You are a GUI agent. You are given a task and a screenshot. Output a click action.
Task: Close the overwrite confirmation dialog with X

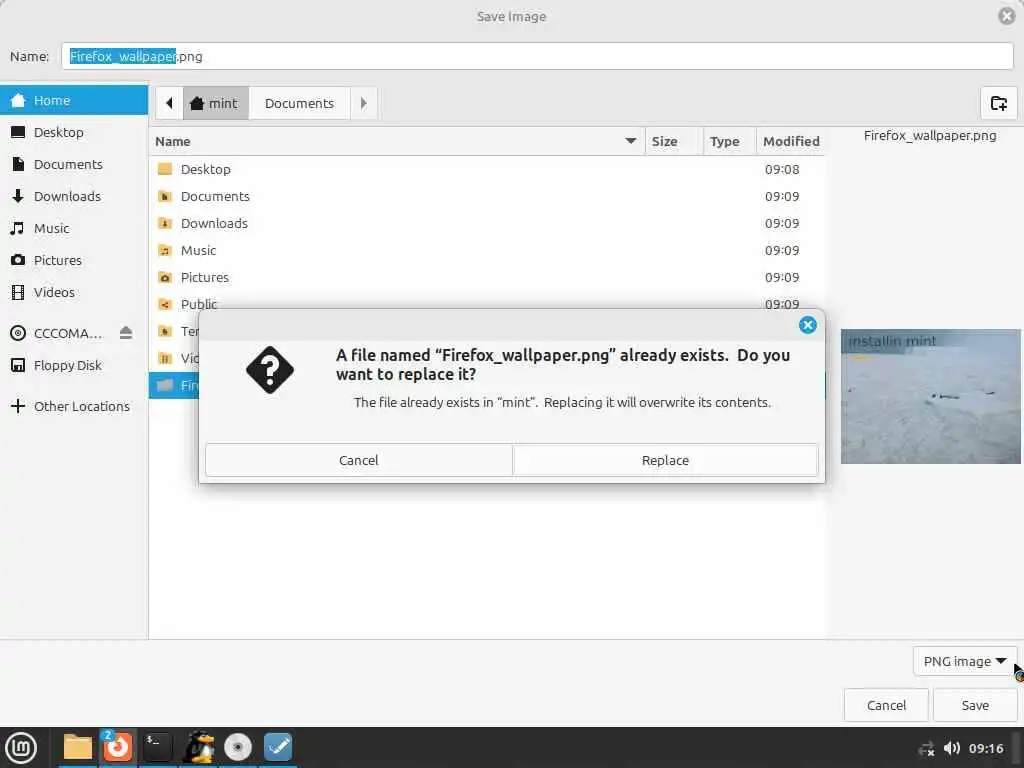[x=808, y=325]
